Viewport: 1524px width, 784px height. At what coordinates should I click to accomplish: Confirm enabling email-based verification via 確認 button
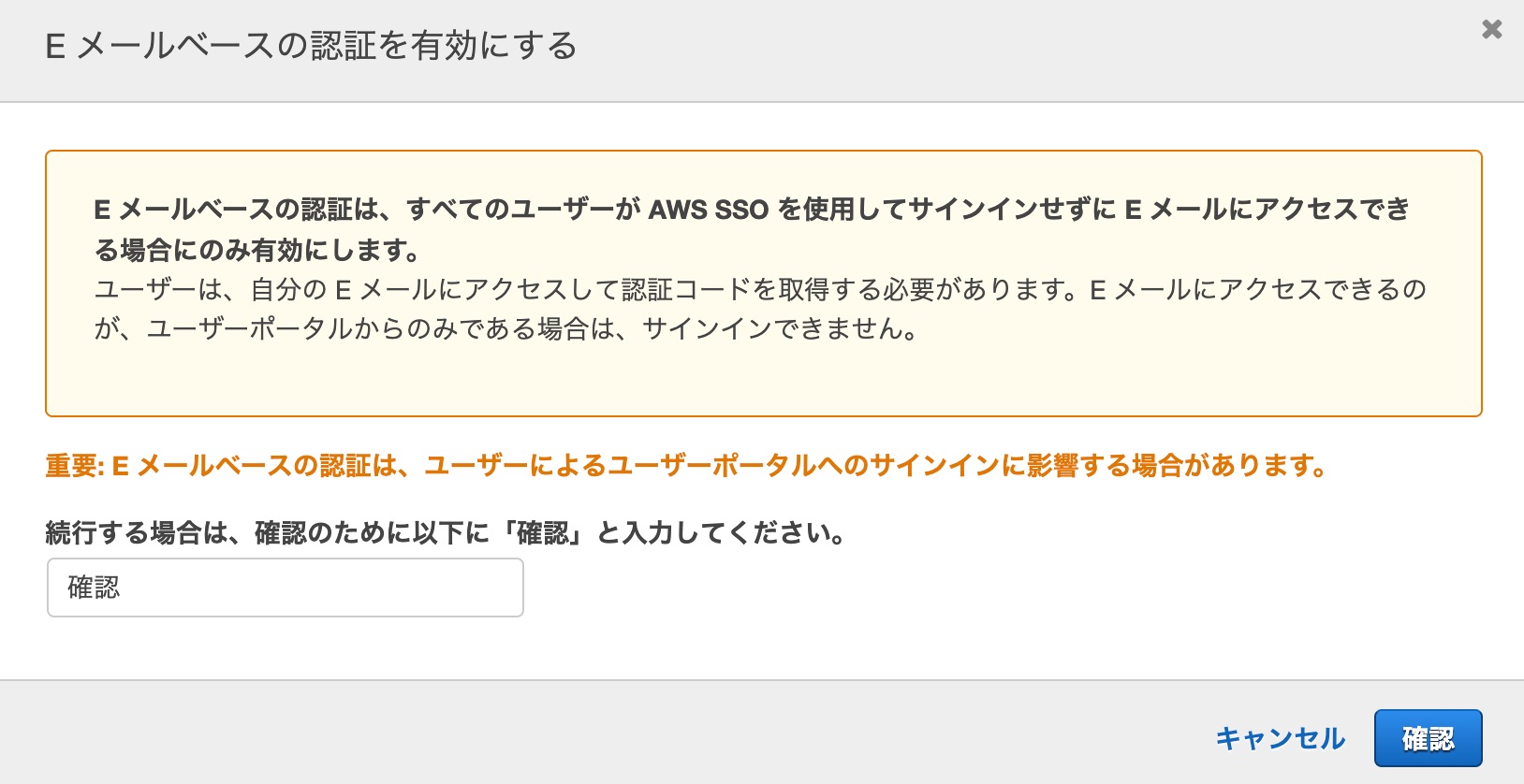click(1429, 737)
